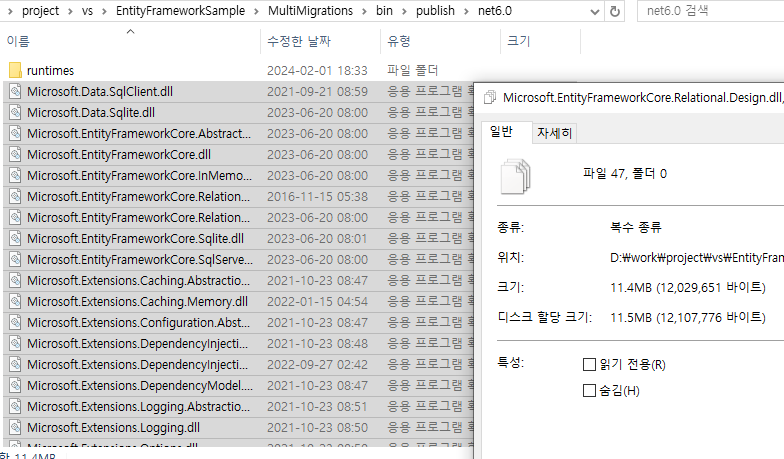Select the file modified 2016-11-15 05:38
This screenshot has height=459, width=784.
pos(238,196)
